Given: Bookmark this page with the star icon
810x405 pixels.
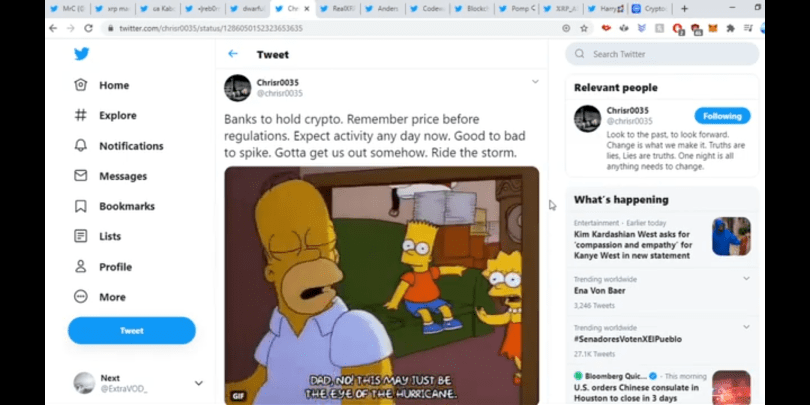Looking at the screenshot, I should pos(584,28).
